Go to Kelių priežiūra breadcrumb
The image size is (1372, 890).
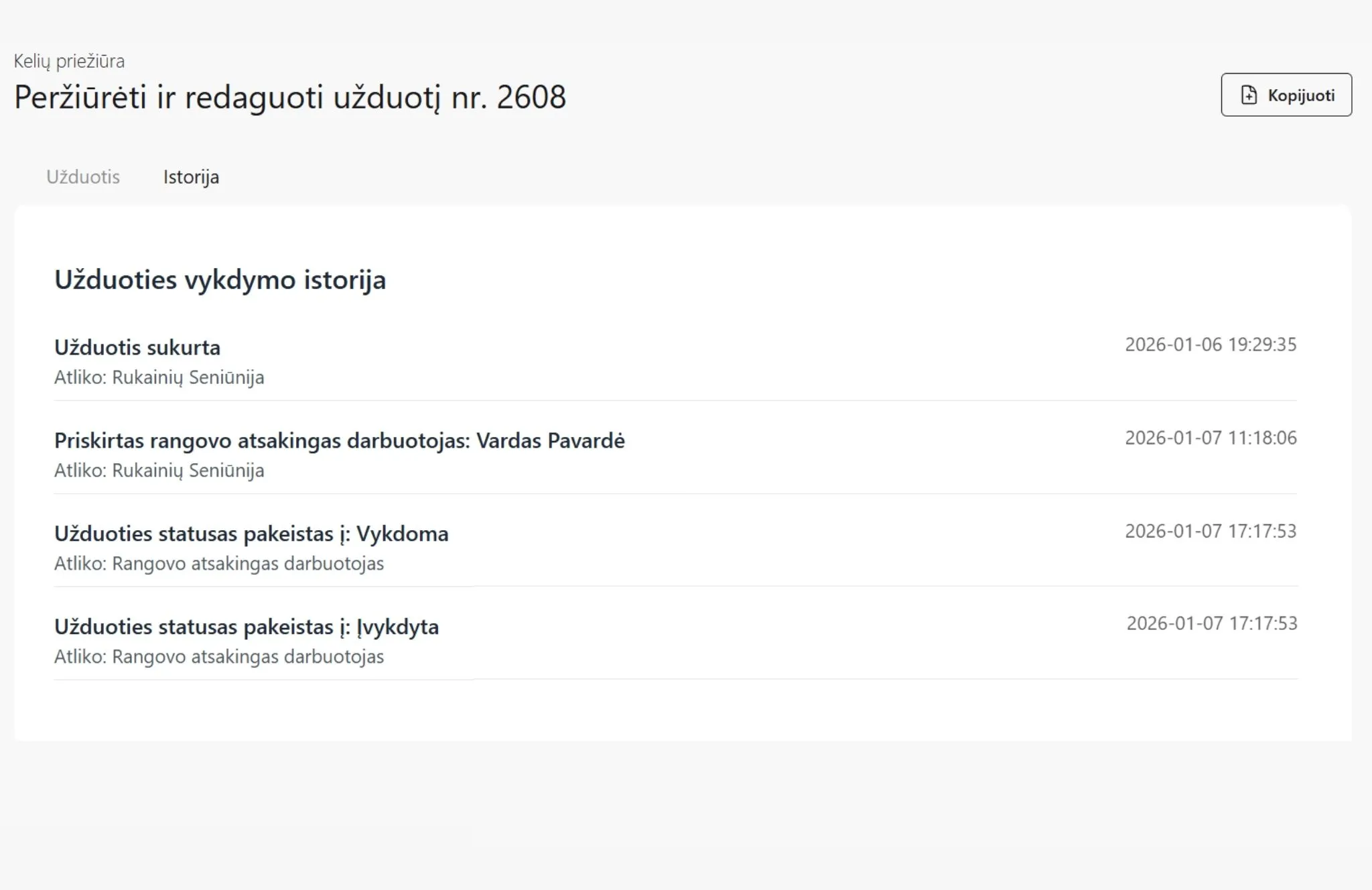click(x=69, y=61)
